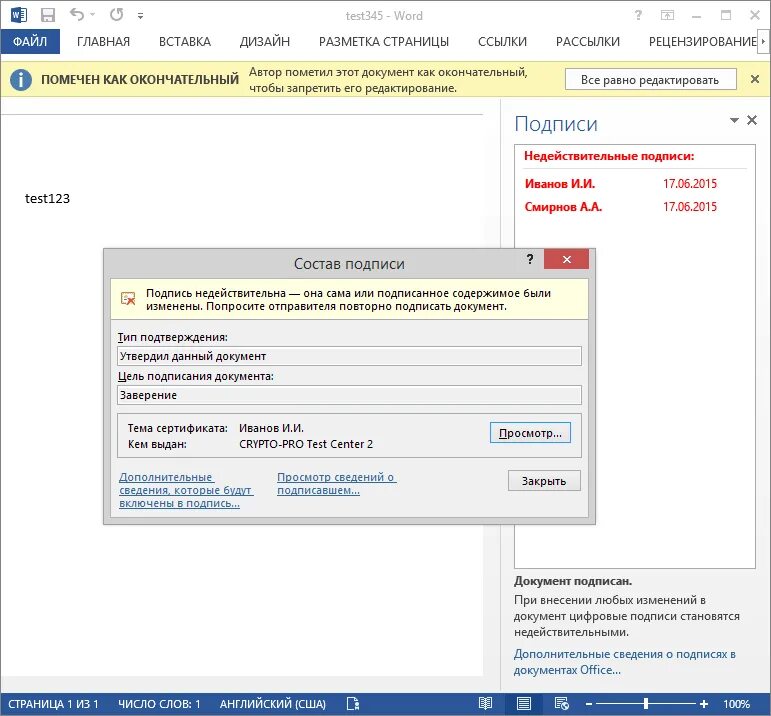This screenshot has width=771, height=716.
Task: Open link Дополнительные сведения, включены в подпись
Action: coord(186,490)
